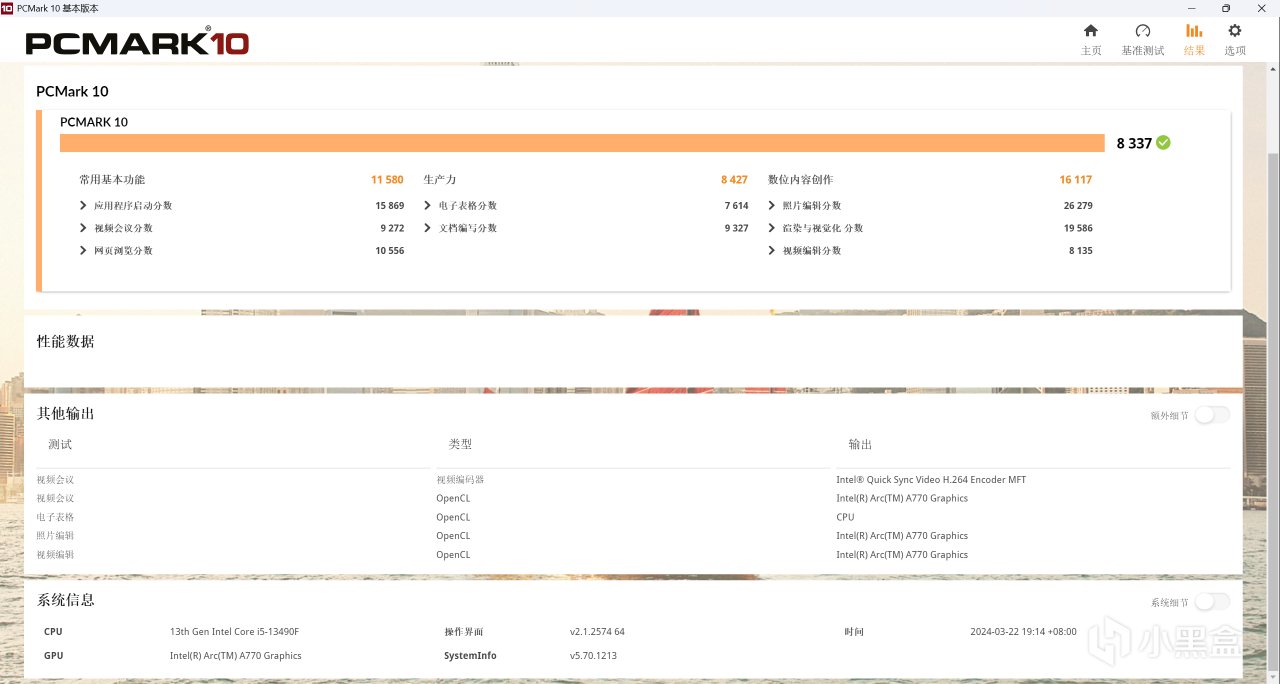Open the 主页 home icon
This screenshot has width=1280, height=684.
1091,31
